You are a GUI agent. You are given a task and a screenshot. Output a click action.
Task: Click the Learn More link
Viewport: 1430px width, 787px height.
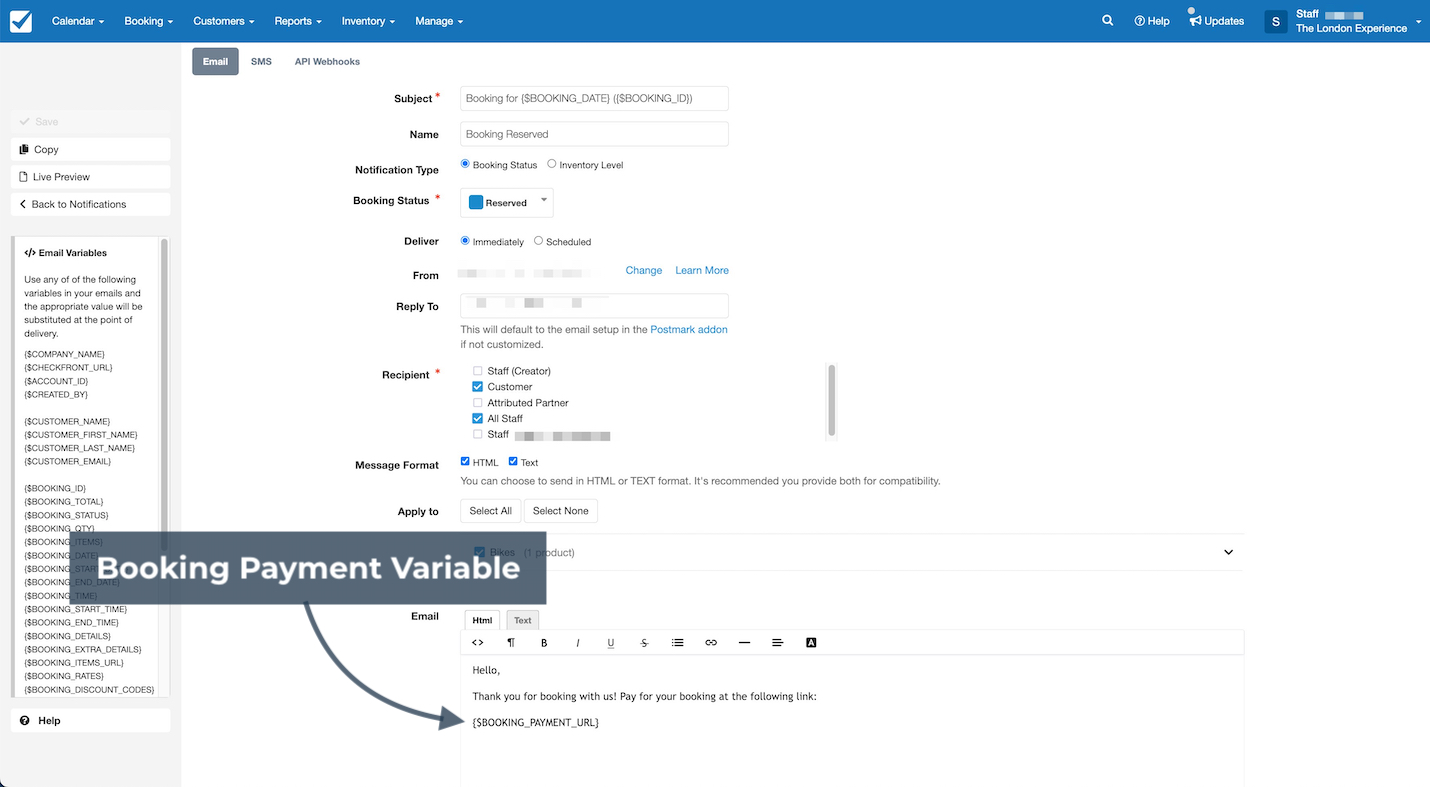pos(702,270)
